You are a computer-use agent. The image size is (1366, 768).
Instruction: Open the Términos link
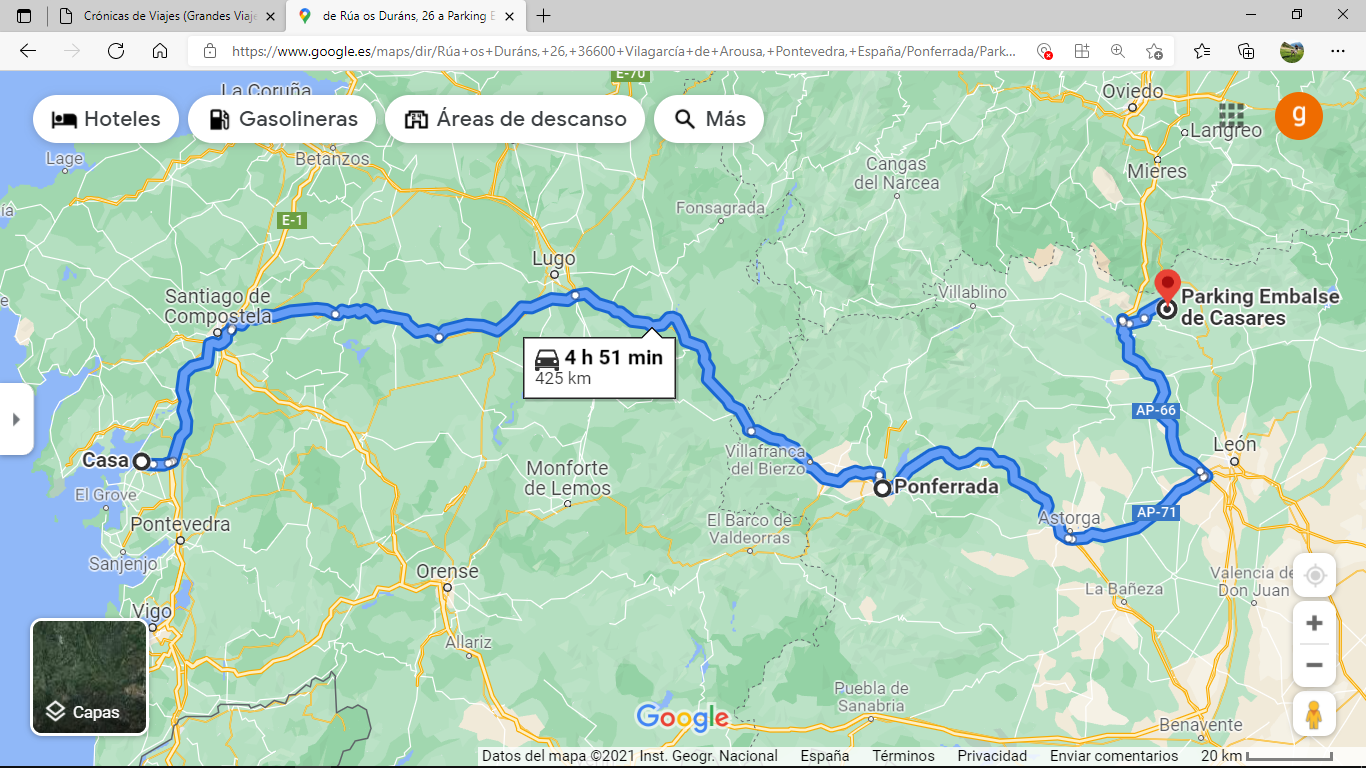point(903,756)
